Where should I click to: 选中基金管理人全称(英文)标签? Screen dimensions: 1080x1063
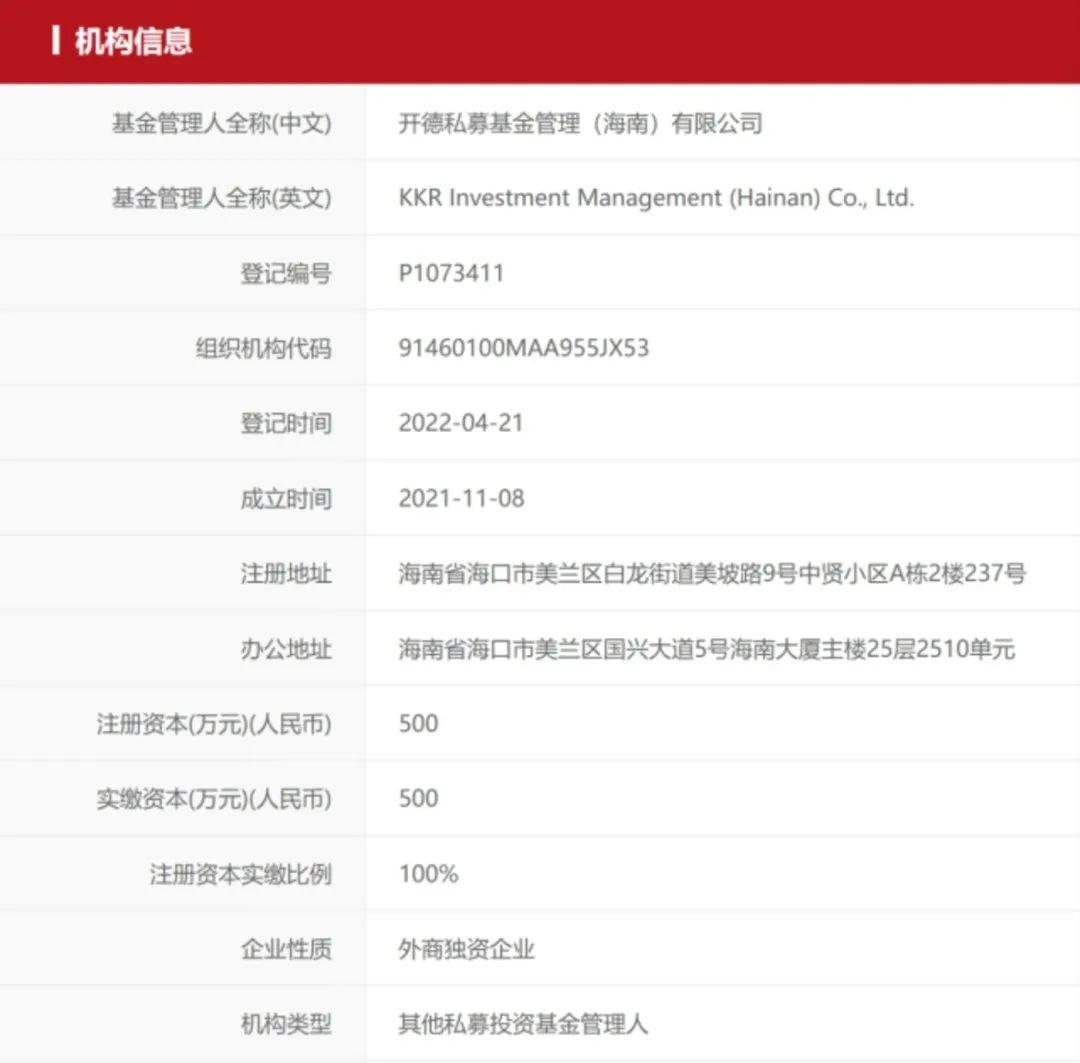(220, 198)
